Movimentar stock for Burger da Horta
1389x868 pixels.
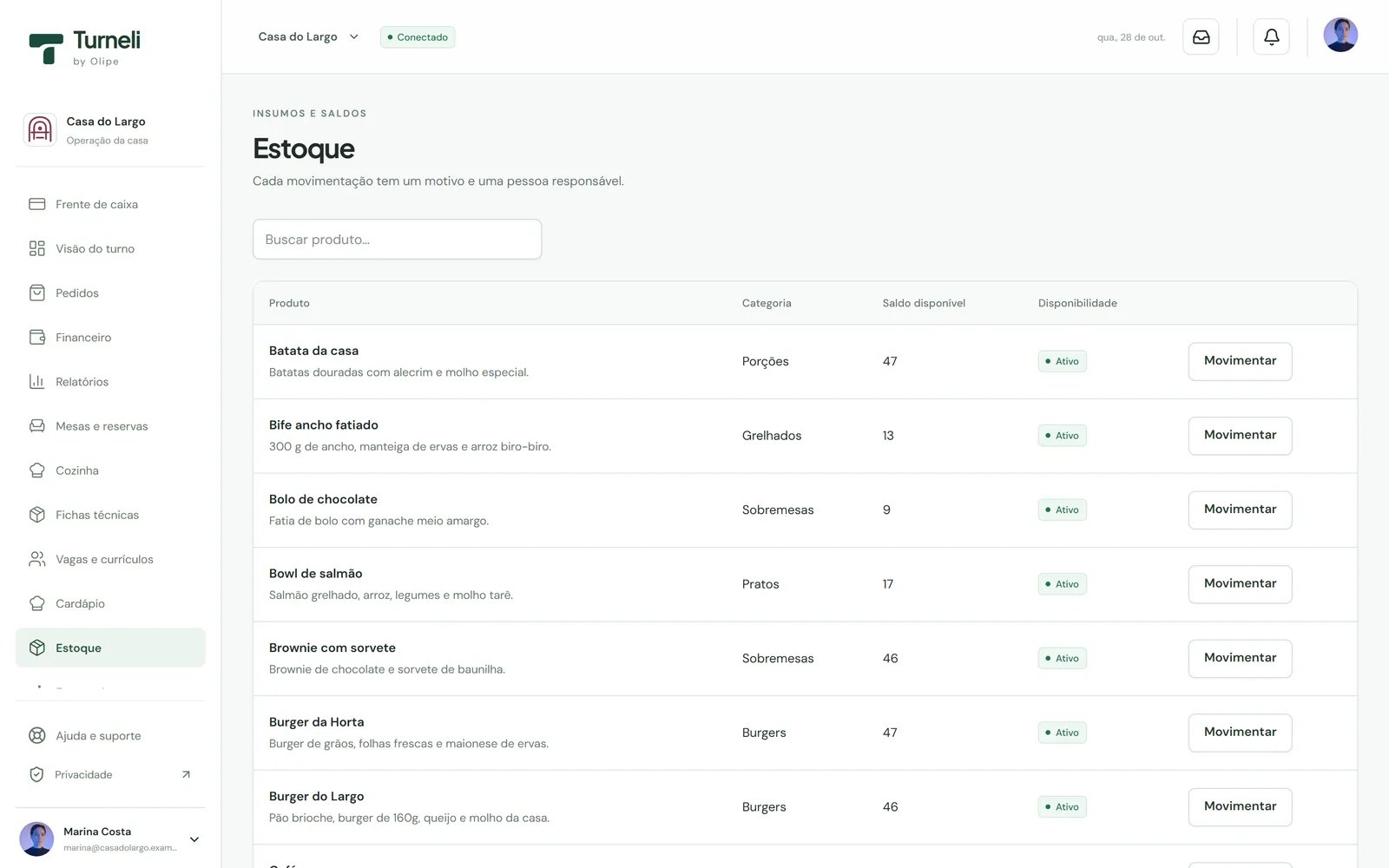point(1240,733)
